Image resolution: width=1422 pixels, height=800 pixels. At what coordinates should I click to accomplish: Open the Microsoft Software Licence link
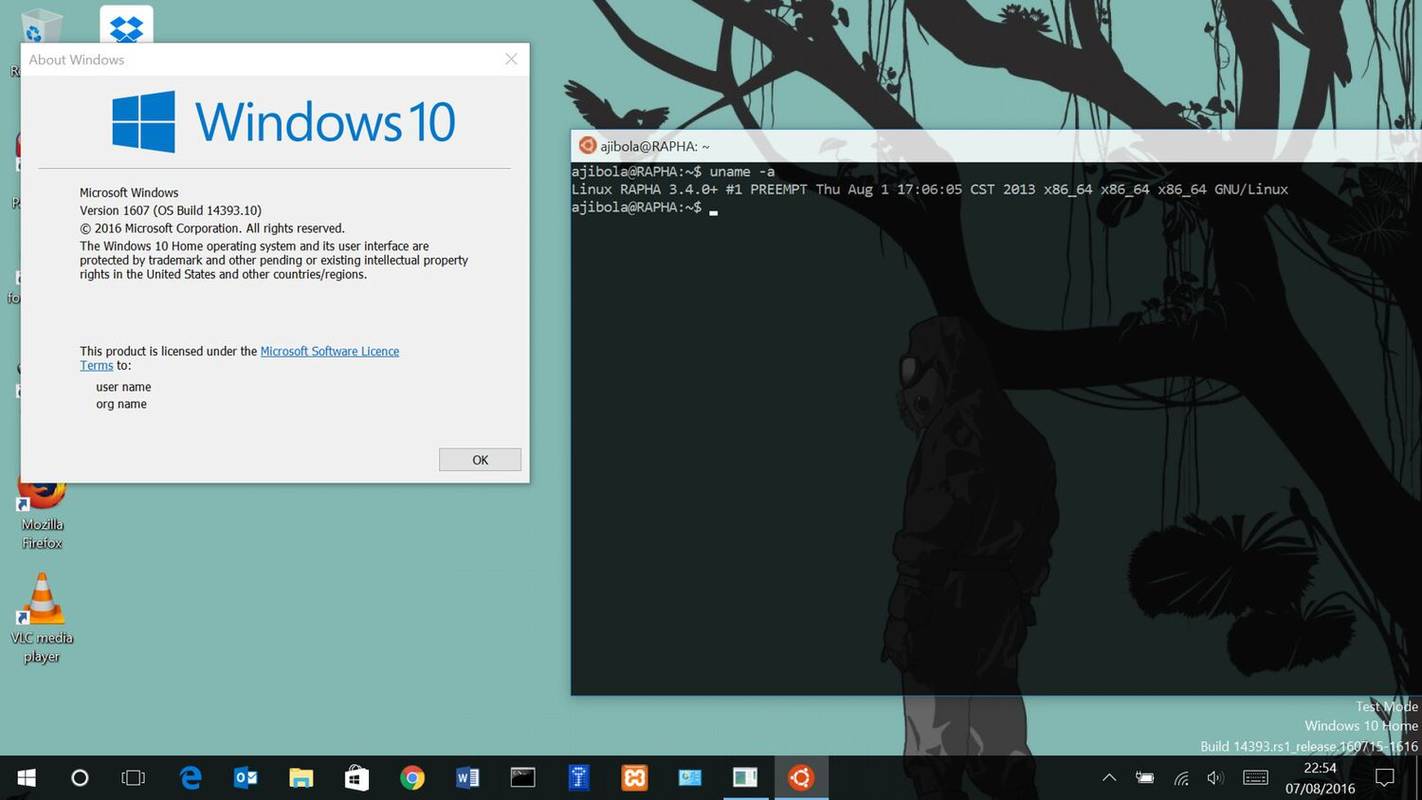[x=329, y=351]
